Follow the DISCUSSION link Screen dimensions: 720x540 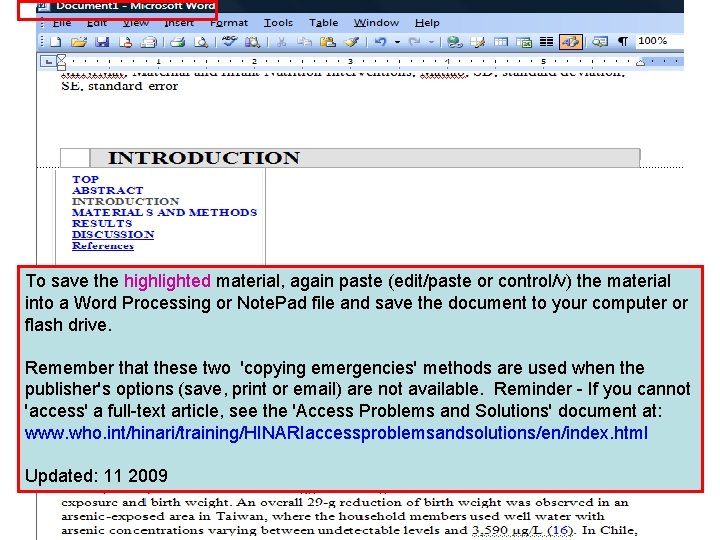(x=113, y=235)
